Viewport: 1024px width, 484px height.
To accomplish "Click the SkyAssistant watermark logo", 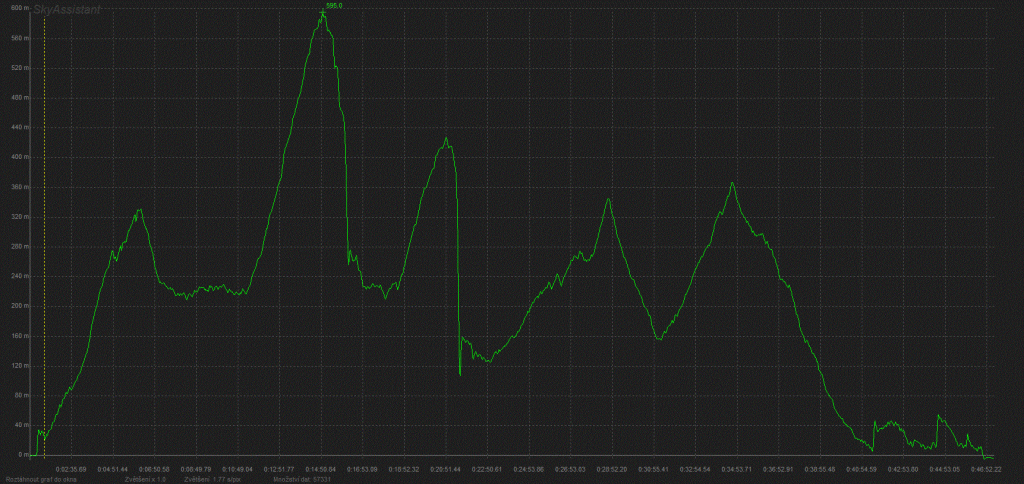I will tap(64, 11).
